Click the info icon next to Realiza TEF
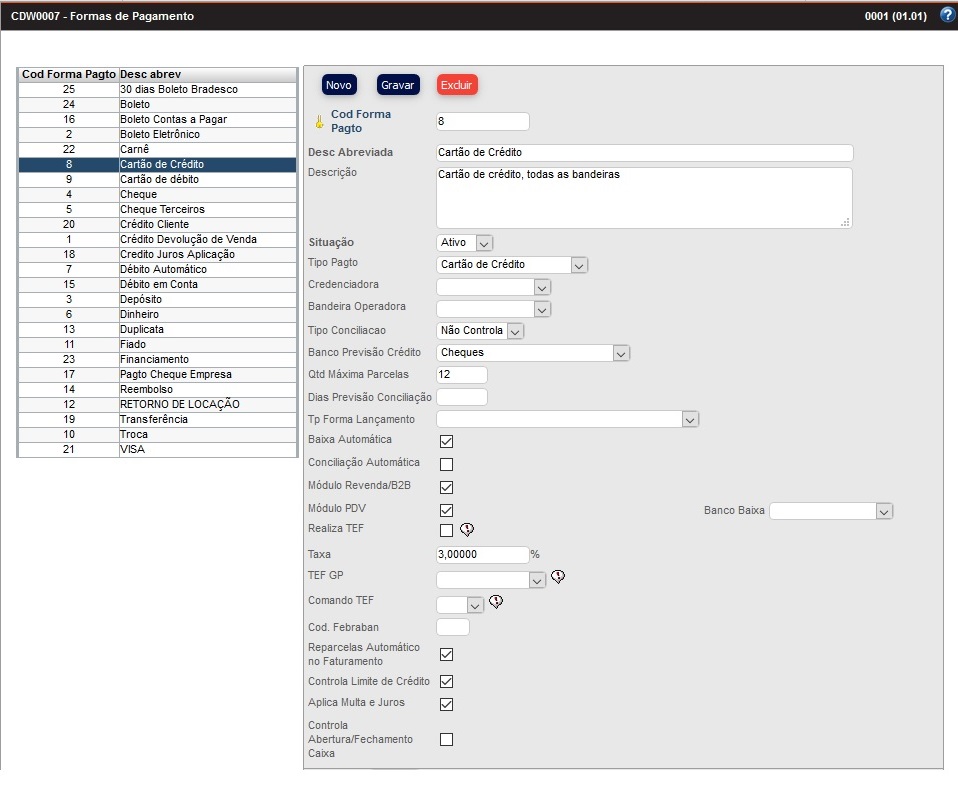The width and height of the screenshot is (958, 786). [x=466, y=530]
